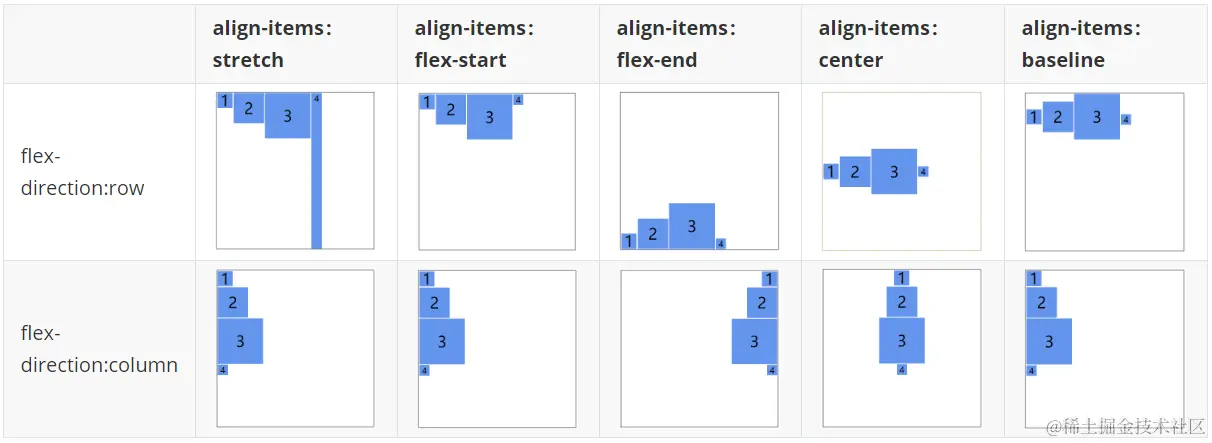The height and width of the screenshot is (443, 1212).
Task: Click box 2 in the row center demo
Action: tap(855, 172)
